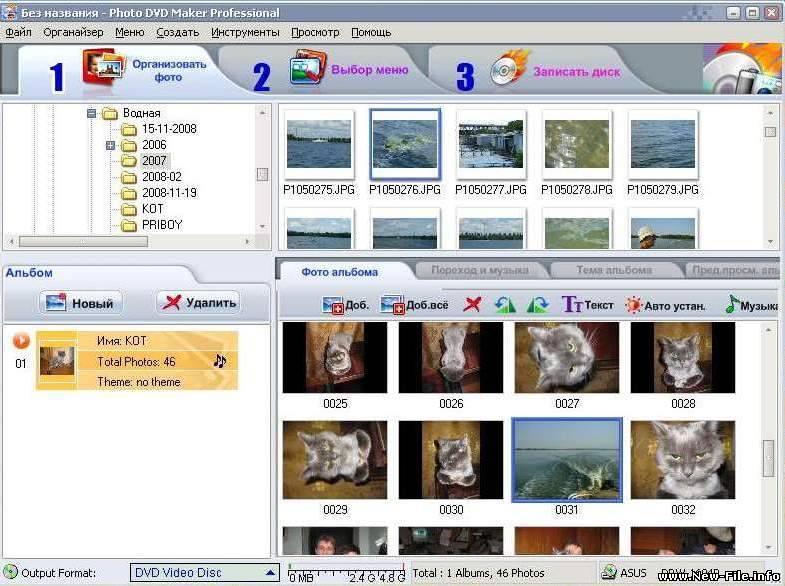Viewport: 785px width, 586px height.
Task: Open the Создать menu
Action: 178,33
